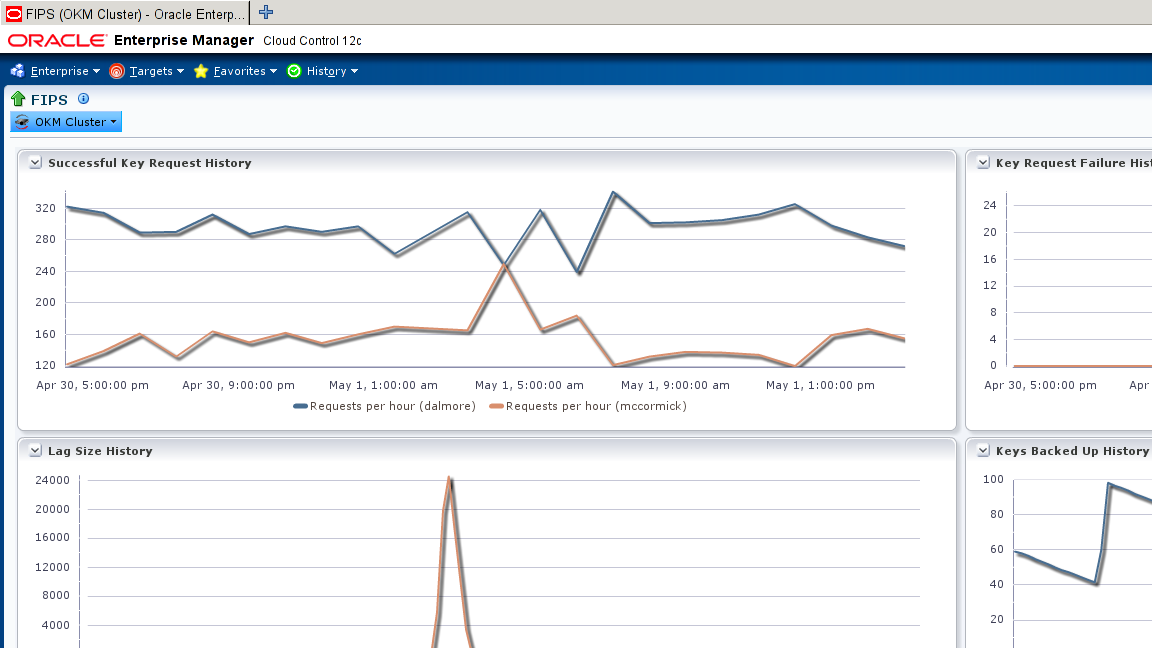Click the History green clock icon

coord(294,71)
